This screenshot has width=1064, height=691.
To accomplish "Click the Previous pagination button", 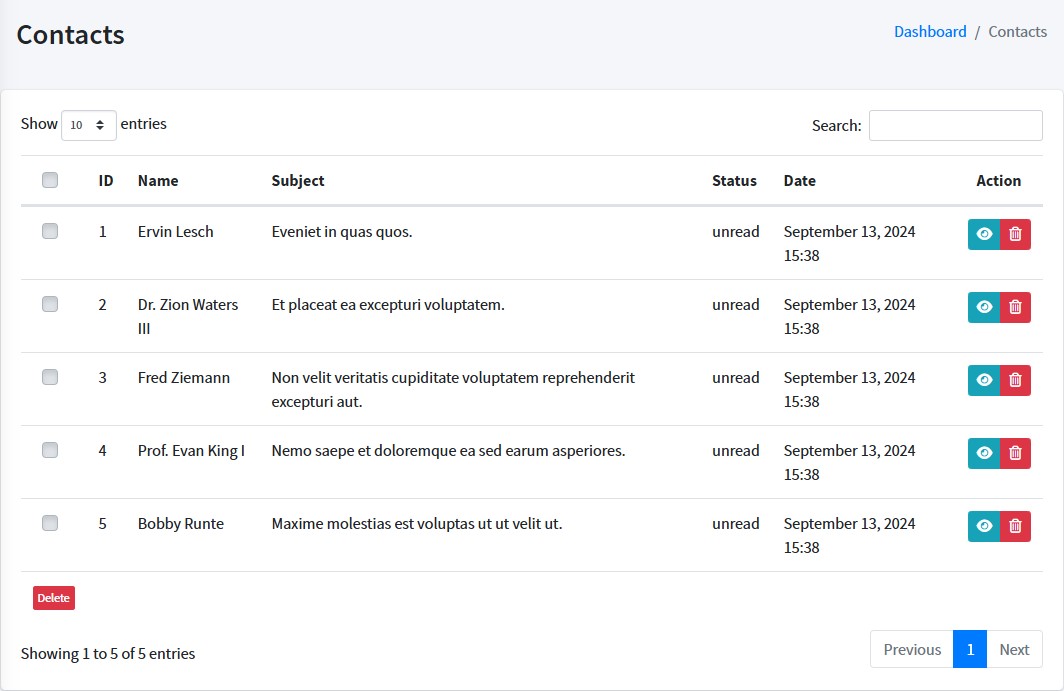I will (912, 649).
